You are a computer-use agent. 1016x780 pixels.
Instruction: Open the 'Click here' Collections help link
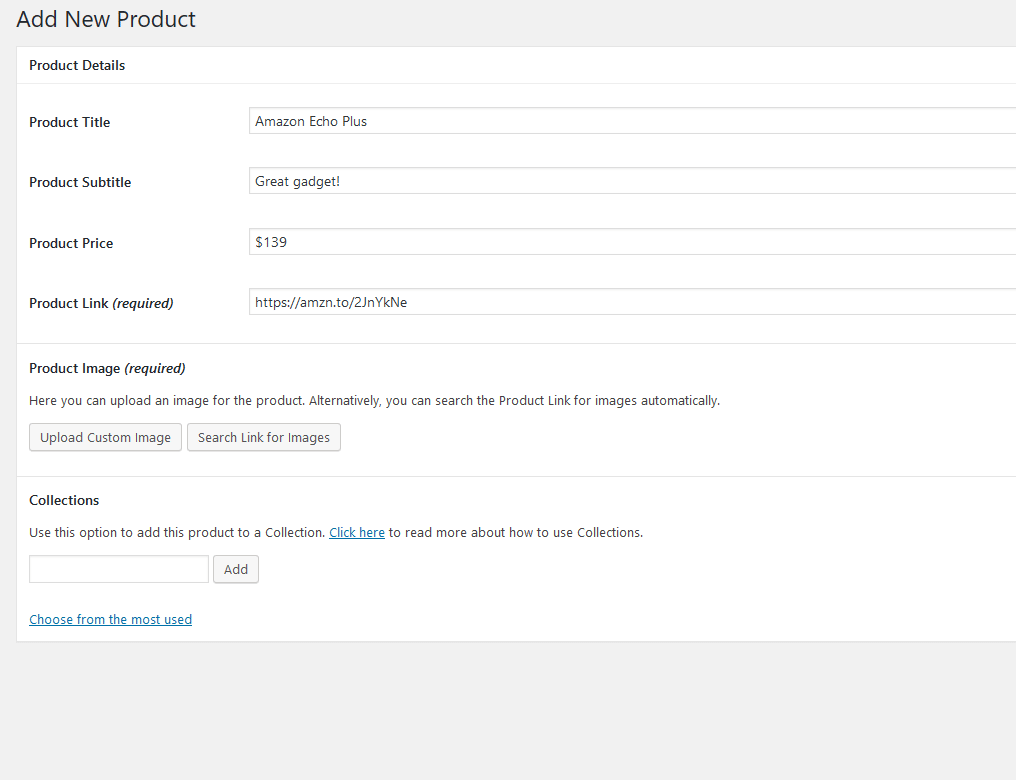click(x=357, y=533)
